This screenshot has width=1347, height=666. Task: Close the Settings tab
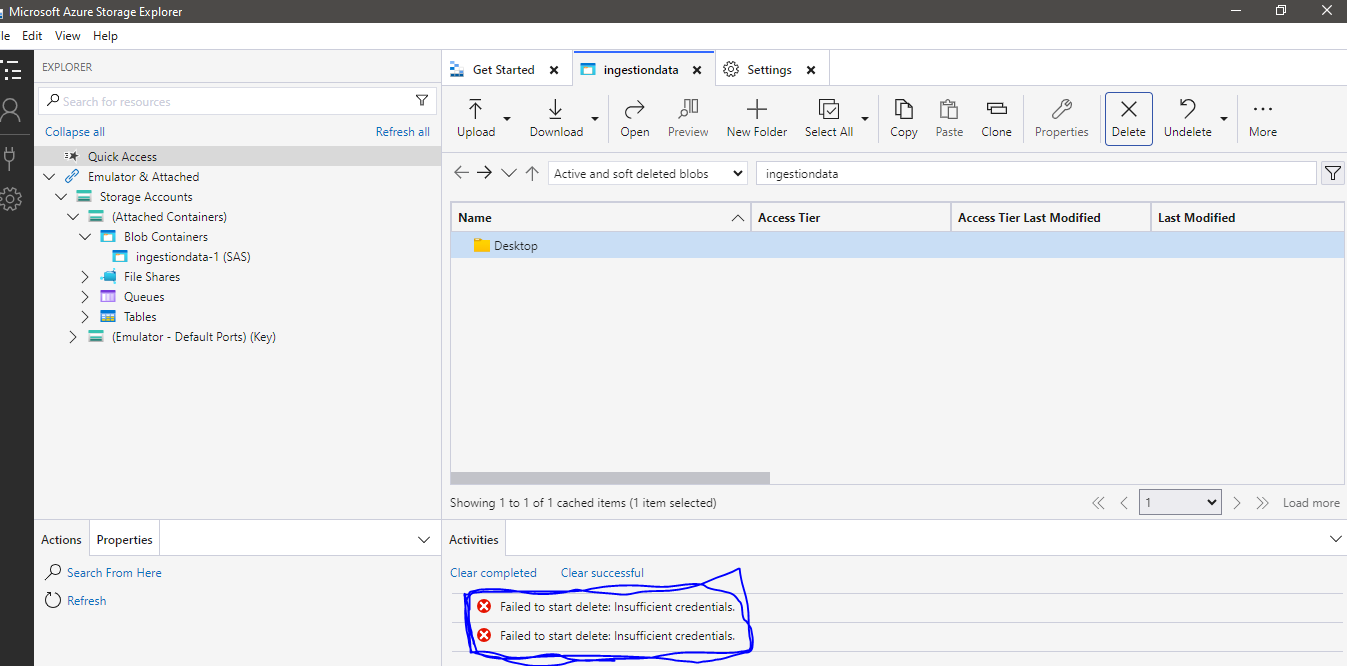811,70
